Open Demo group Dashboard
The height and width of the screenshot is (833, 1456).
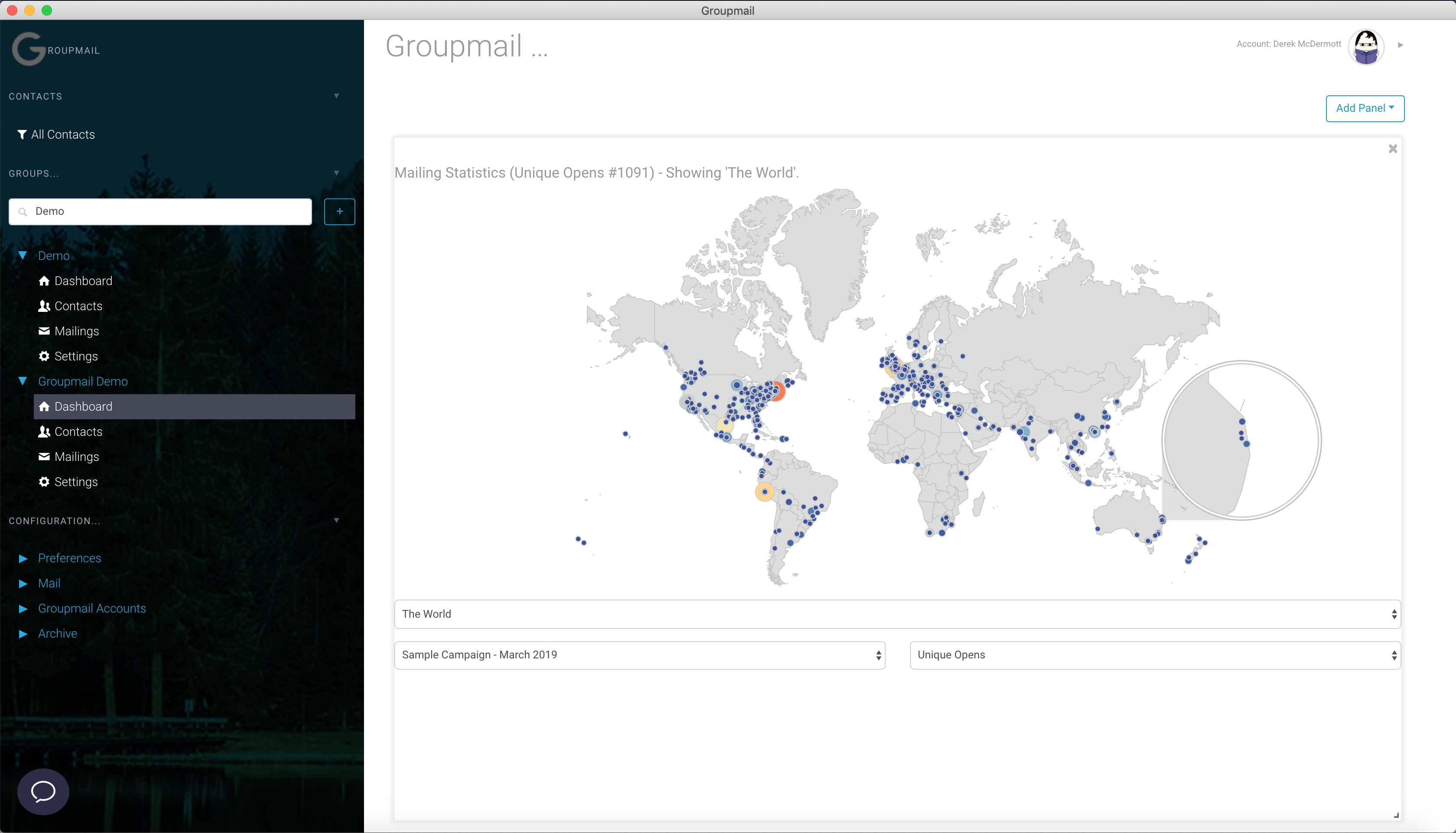pos(83,281)
